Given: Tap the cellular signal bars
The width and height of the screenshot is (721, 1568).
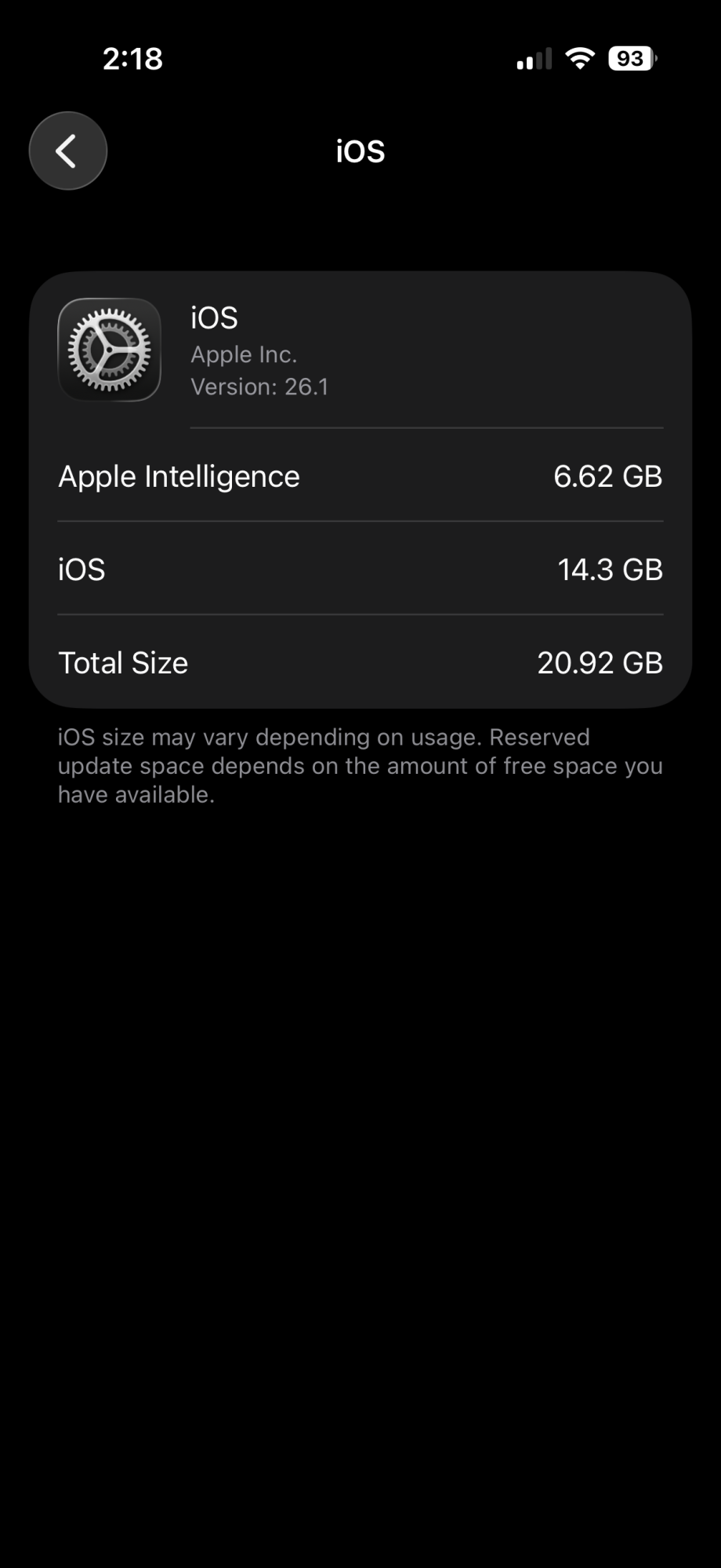Looking at the screenshot, I should pos(534,59).
